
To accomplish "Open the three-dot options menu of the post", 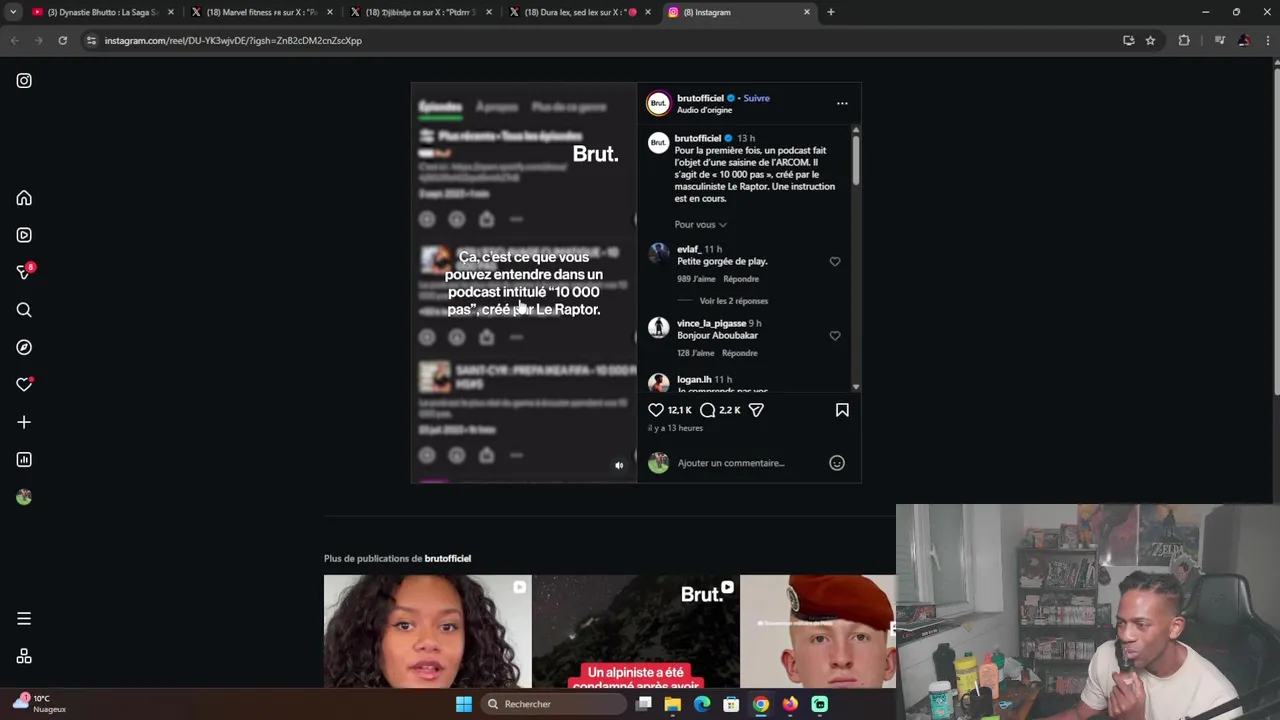I will [842, 103].
